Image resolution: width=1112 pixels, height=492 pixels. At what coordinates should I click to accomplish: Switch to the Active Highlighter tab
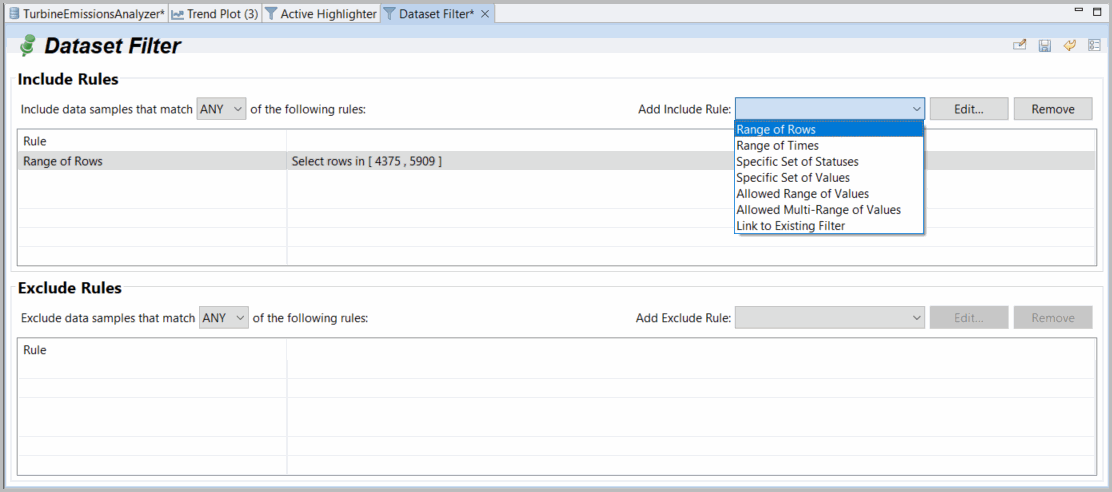(x=320, y=14)
